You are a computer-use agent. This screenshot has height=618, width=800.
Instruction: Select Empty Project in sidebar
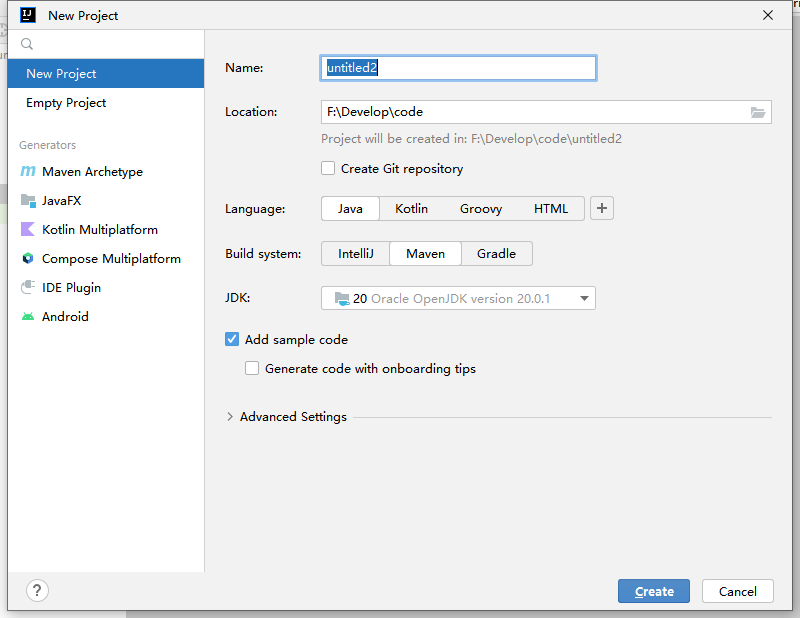click(x=66, y=103)
